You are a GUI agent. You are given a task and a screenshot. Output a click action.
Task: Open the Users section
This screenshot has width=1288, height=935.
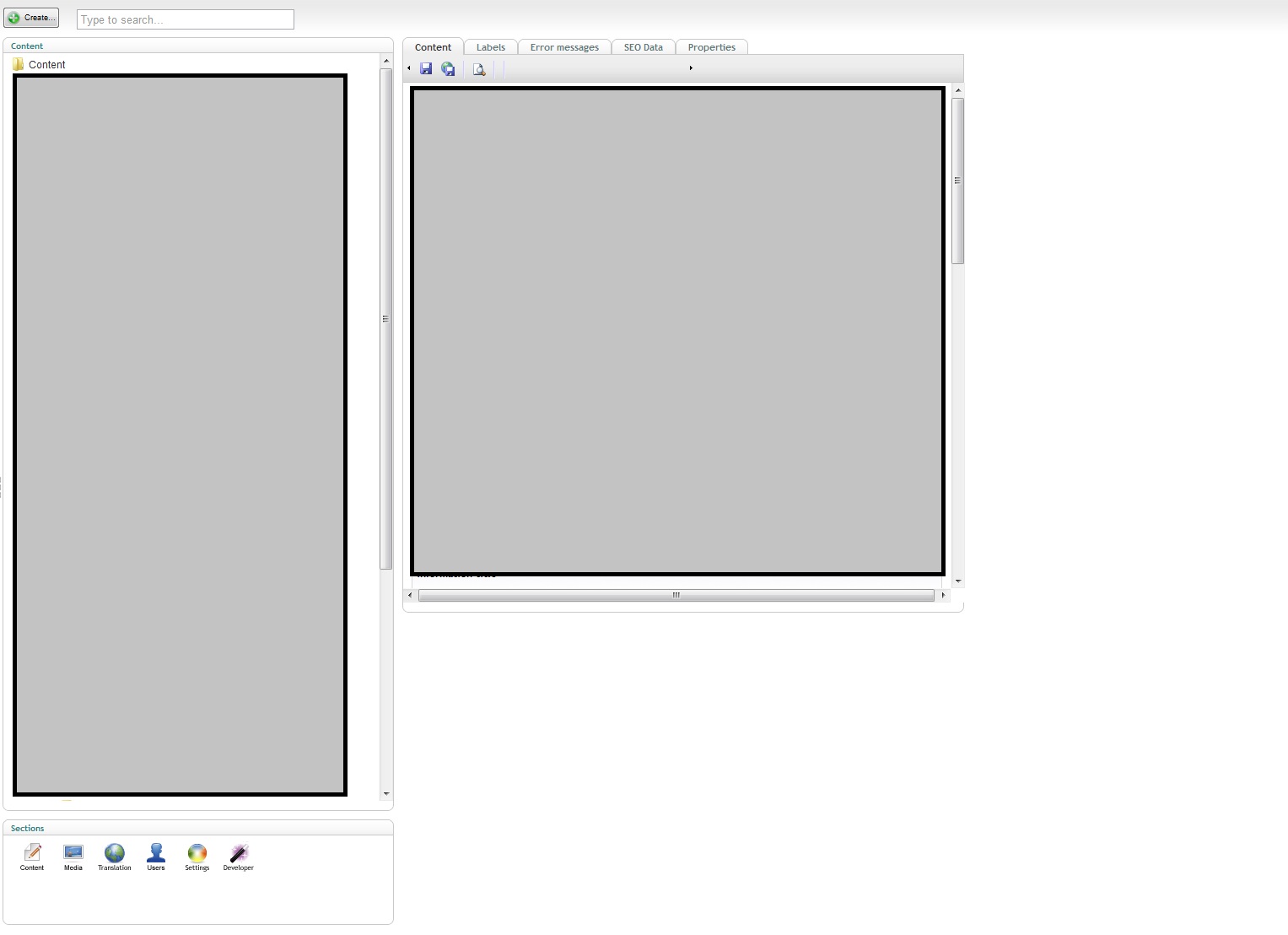coord(156,857)
